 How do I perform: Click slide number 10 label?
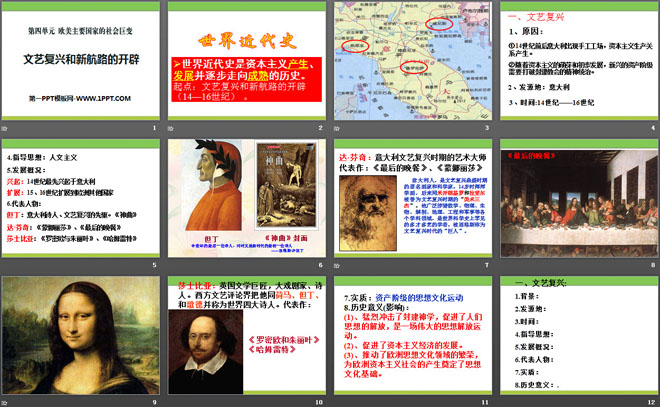click(319, 402)
